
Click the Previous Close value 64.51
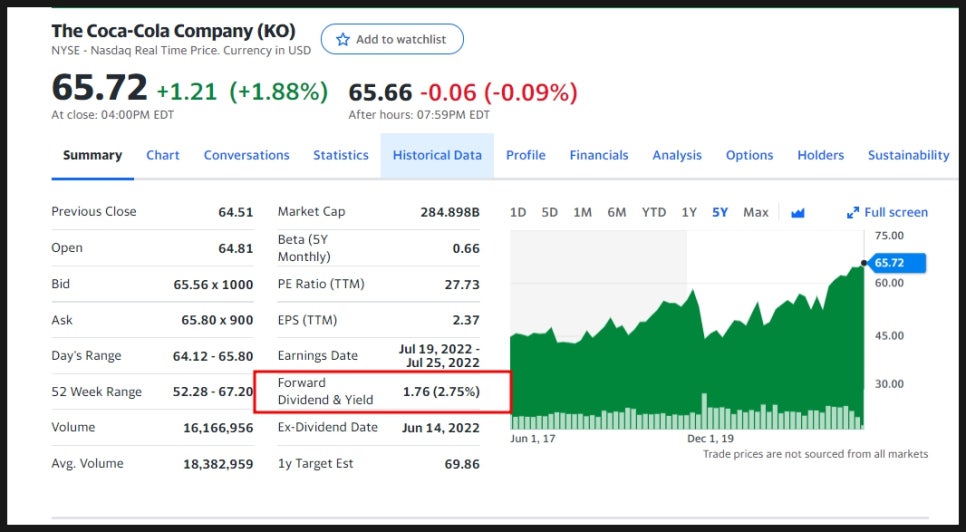(235, 212)
